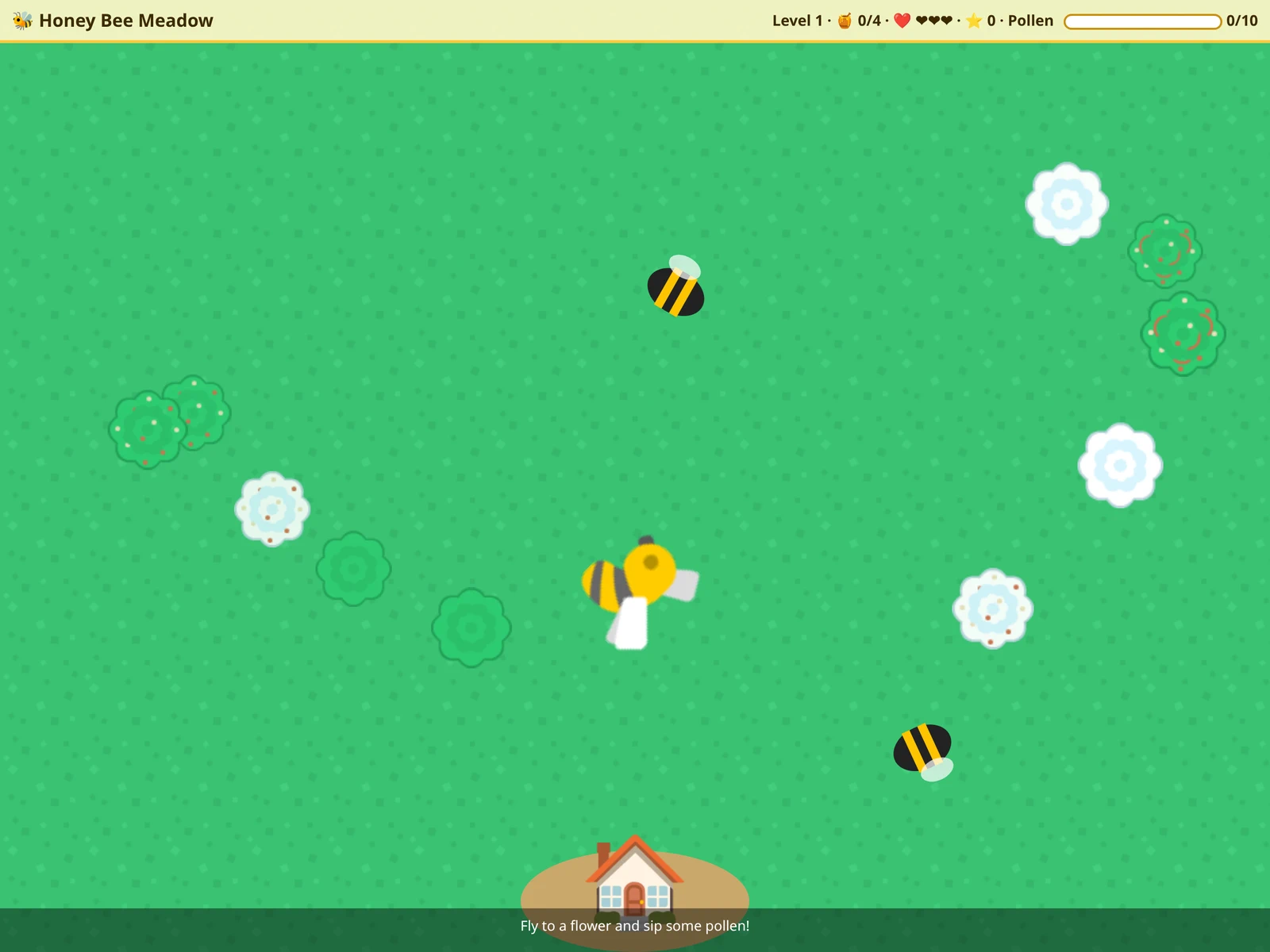This screenshot has height=952, width=1270.
Task: Click the "0/10" pollen count
Action: point(1242,21)
